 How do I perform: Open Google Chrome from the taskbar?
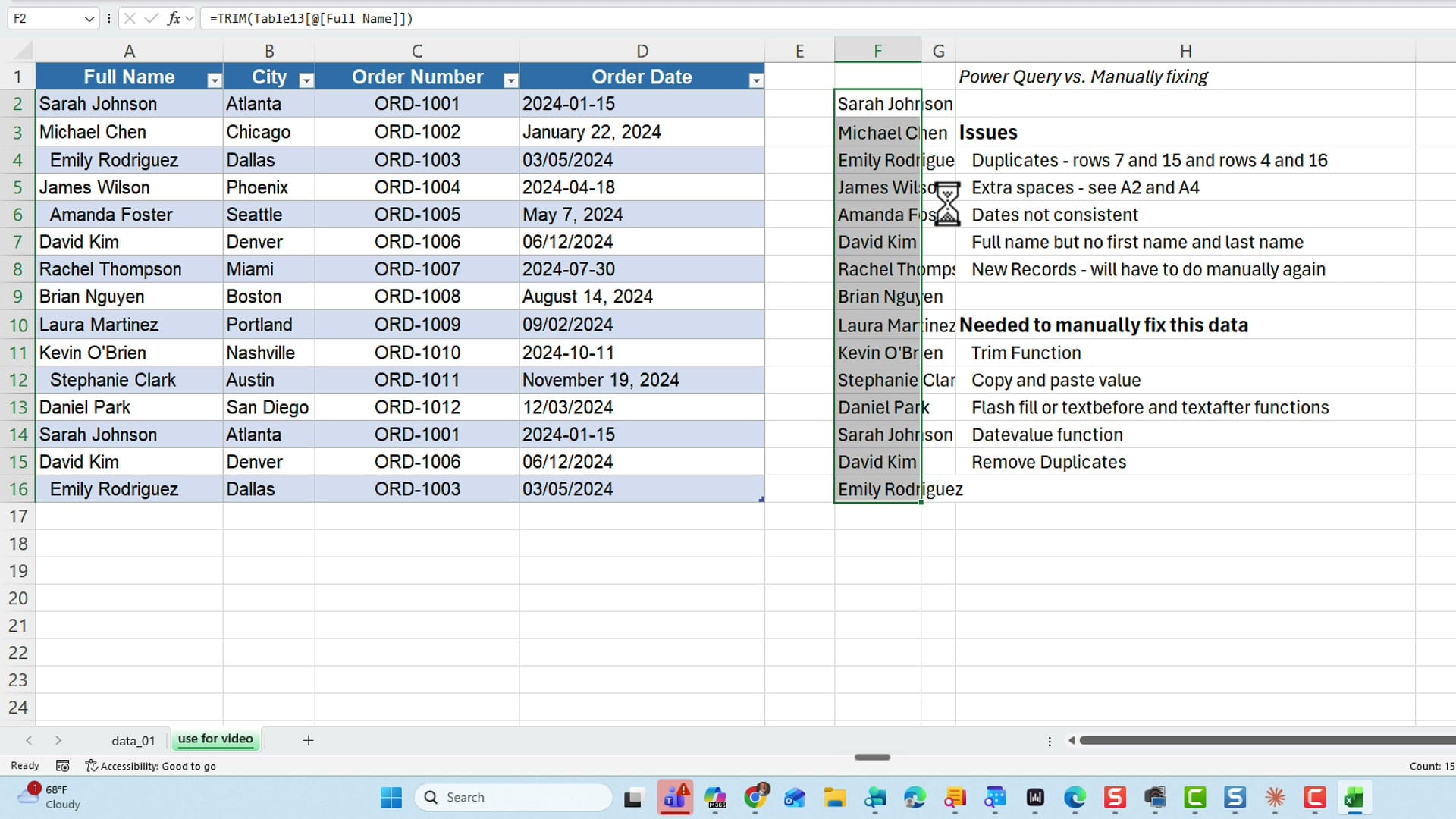pos(755,798)
